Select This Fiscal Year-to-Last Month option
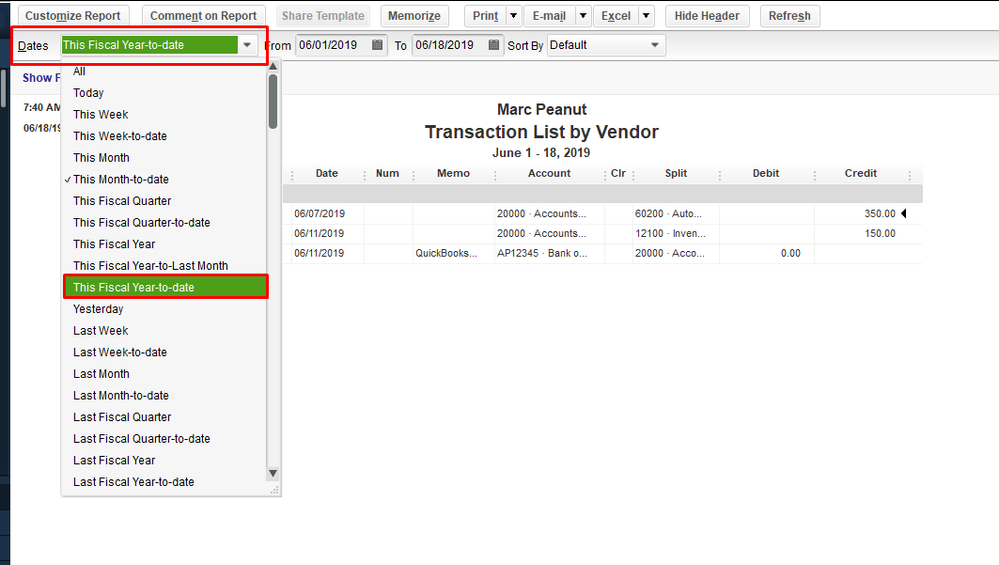The height and width of the screenshot is (565, 999). pos(164,266)
